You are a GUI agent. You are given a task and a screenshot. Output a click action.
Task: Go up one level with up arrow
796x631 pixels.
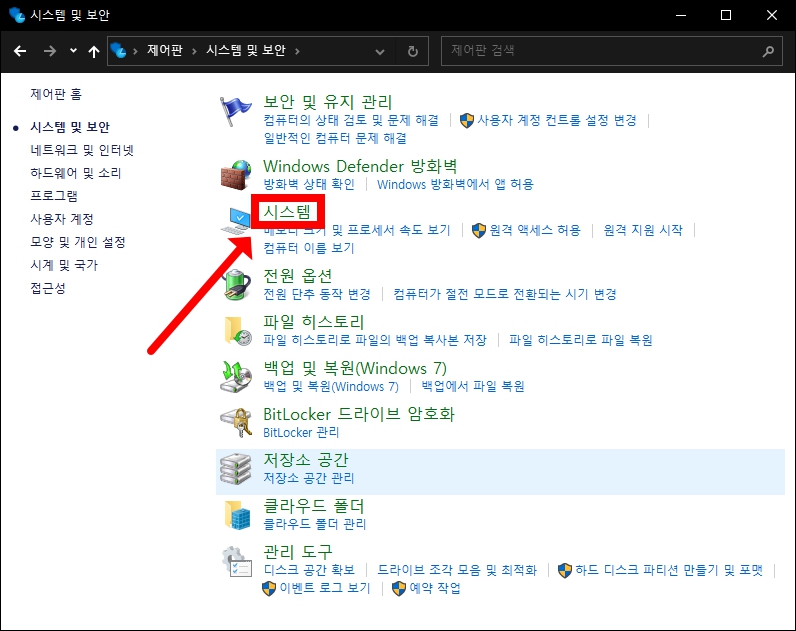(x=93, y=51)
